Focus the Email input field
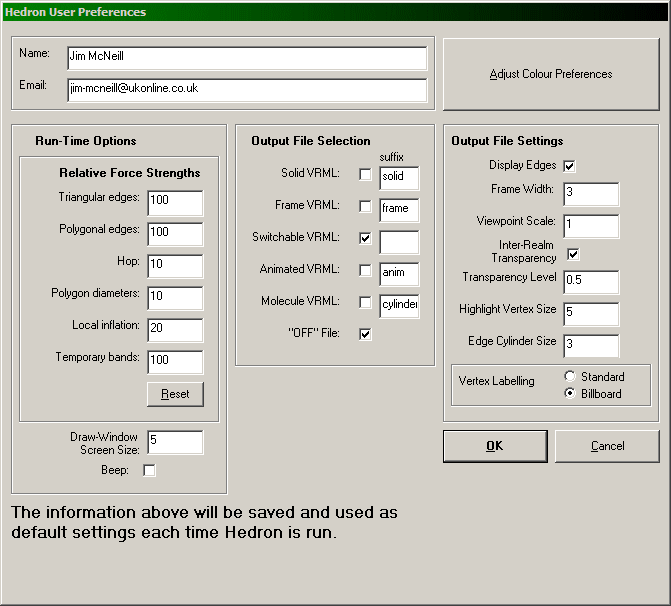The width and height of the screenshot is (671, 606). tap(247, 89)
